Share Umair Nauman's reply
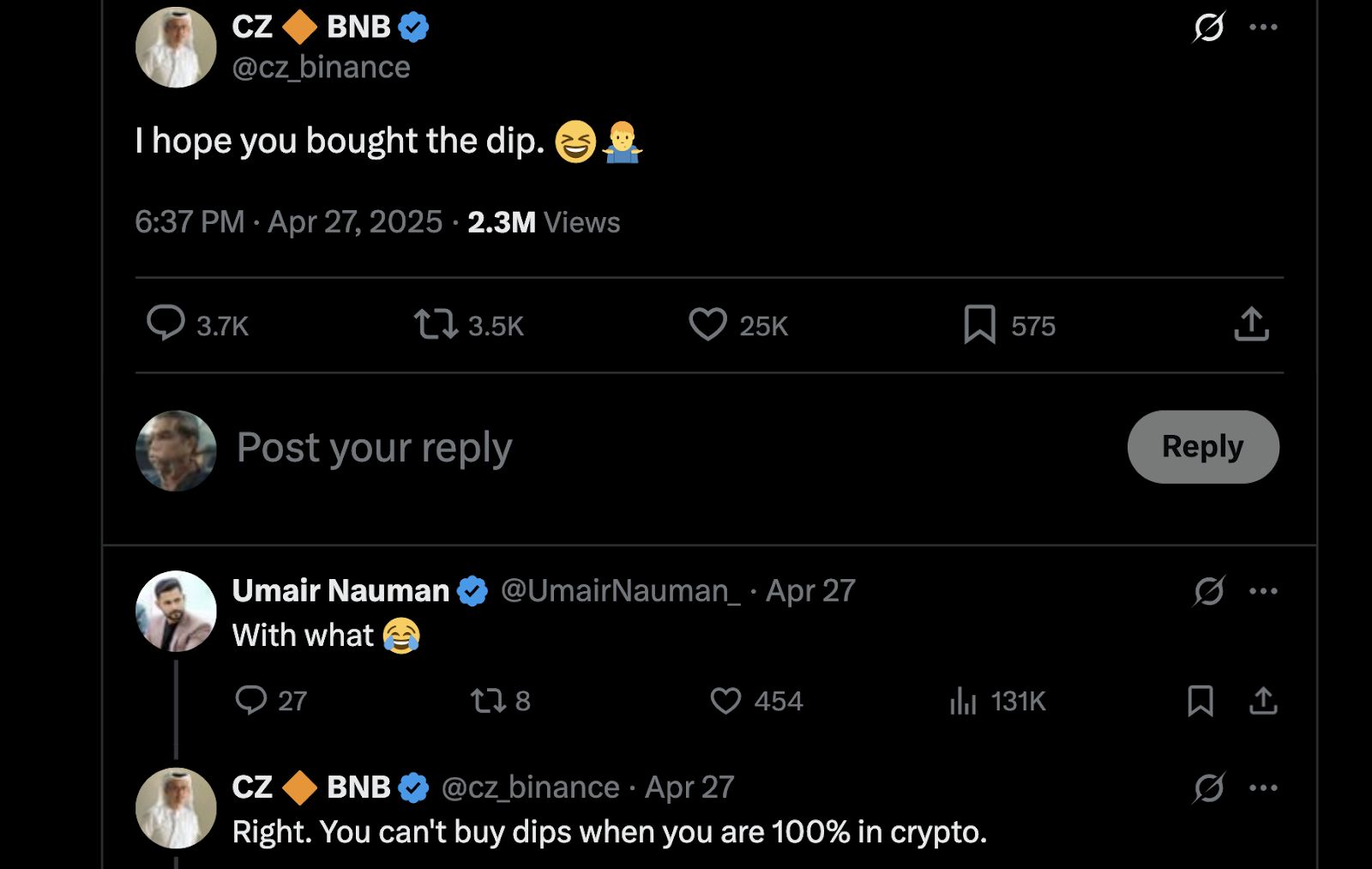1372x869 pixels. click(x=1263, y=701)
